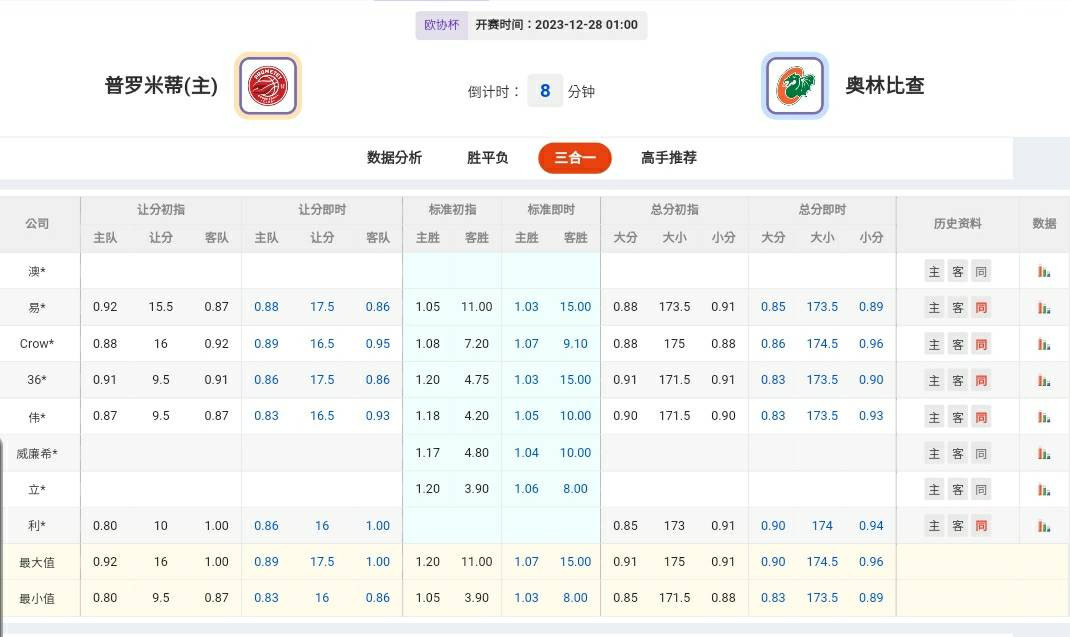
Task: Open 同 history for 伟* row
Action: click(x=981, y=417)
